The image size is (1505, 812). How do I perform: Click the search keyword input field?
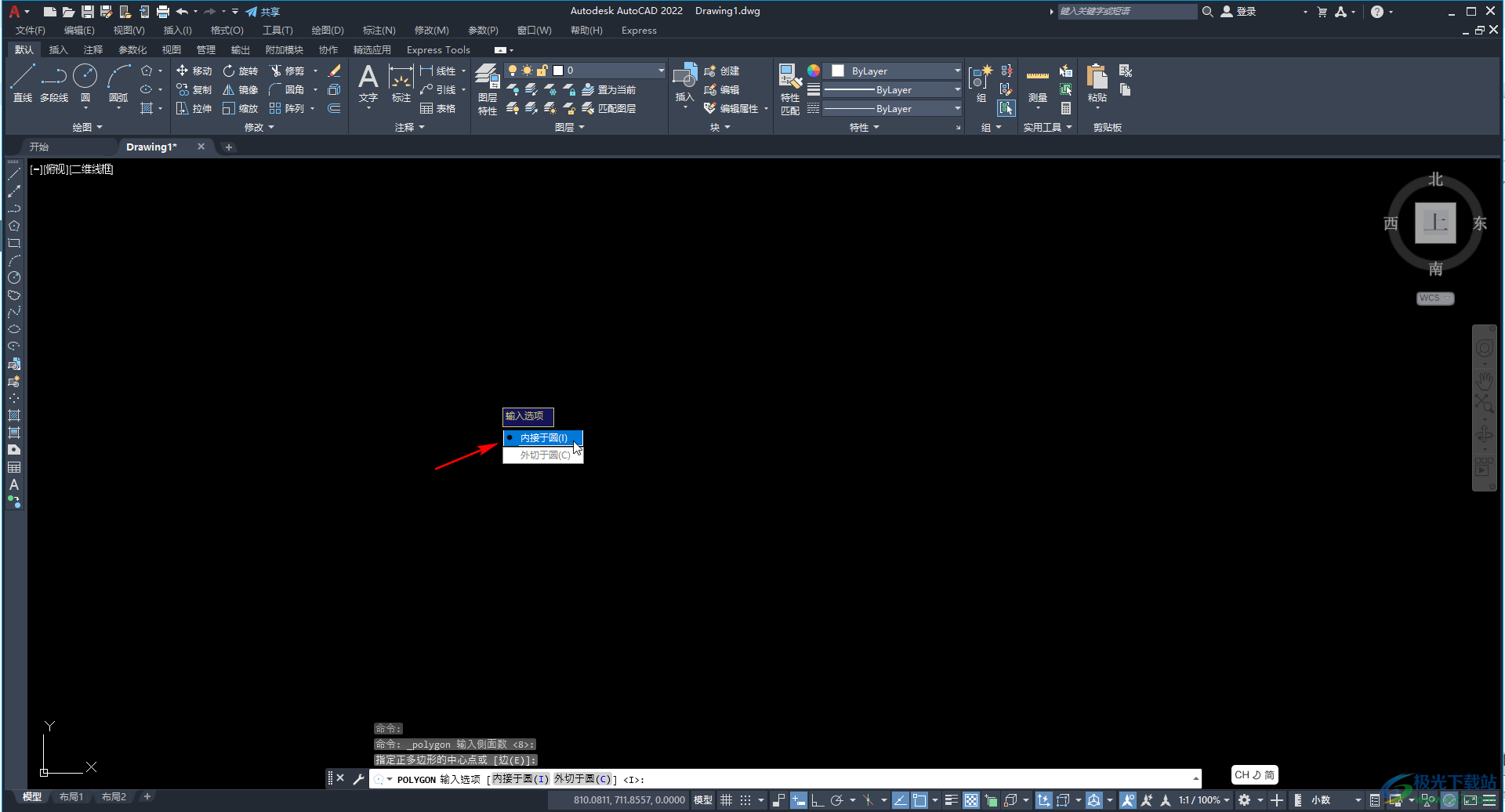pos(1127,12)
